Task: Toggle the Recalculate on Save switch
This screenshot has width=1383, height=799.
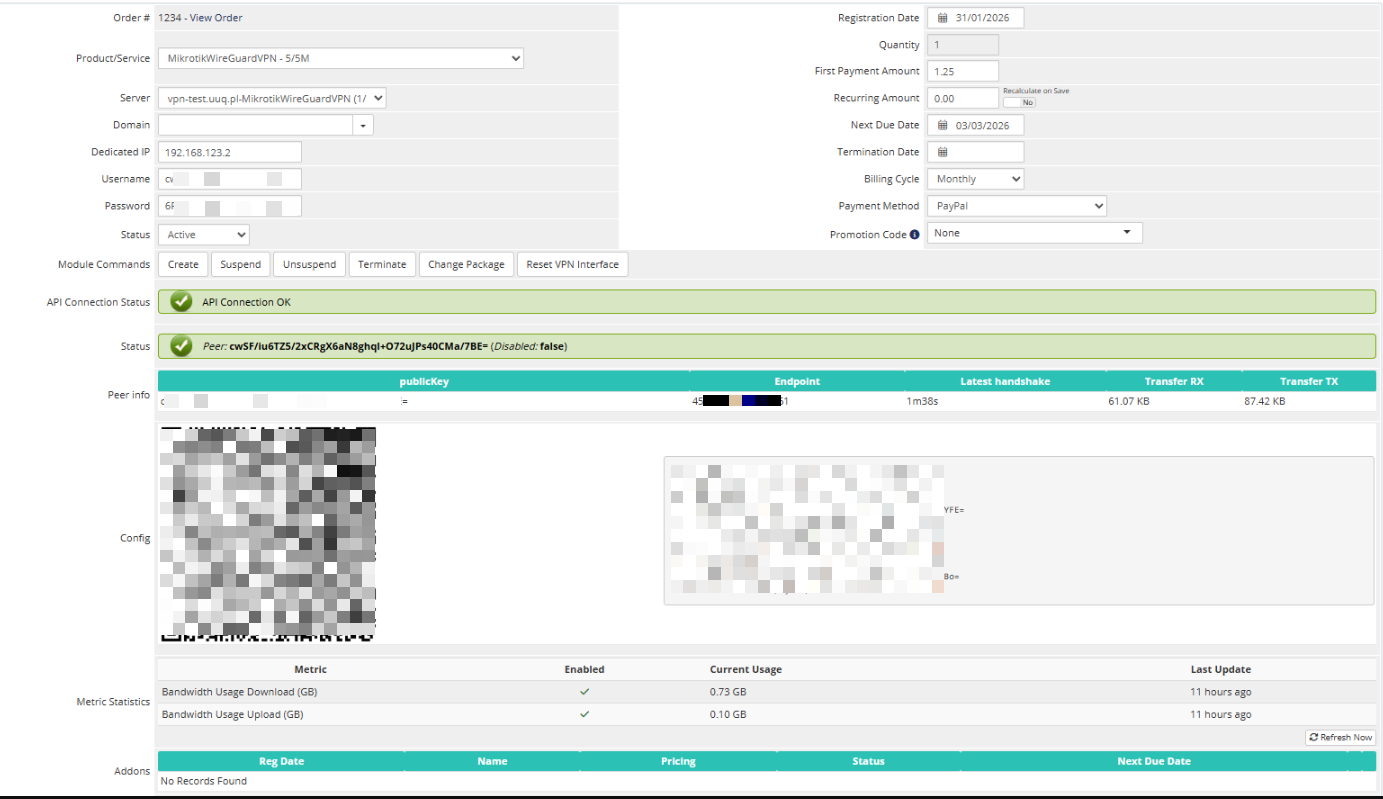Action: pos(1020,102)
